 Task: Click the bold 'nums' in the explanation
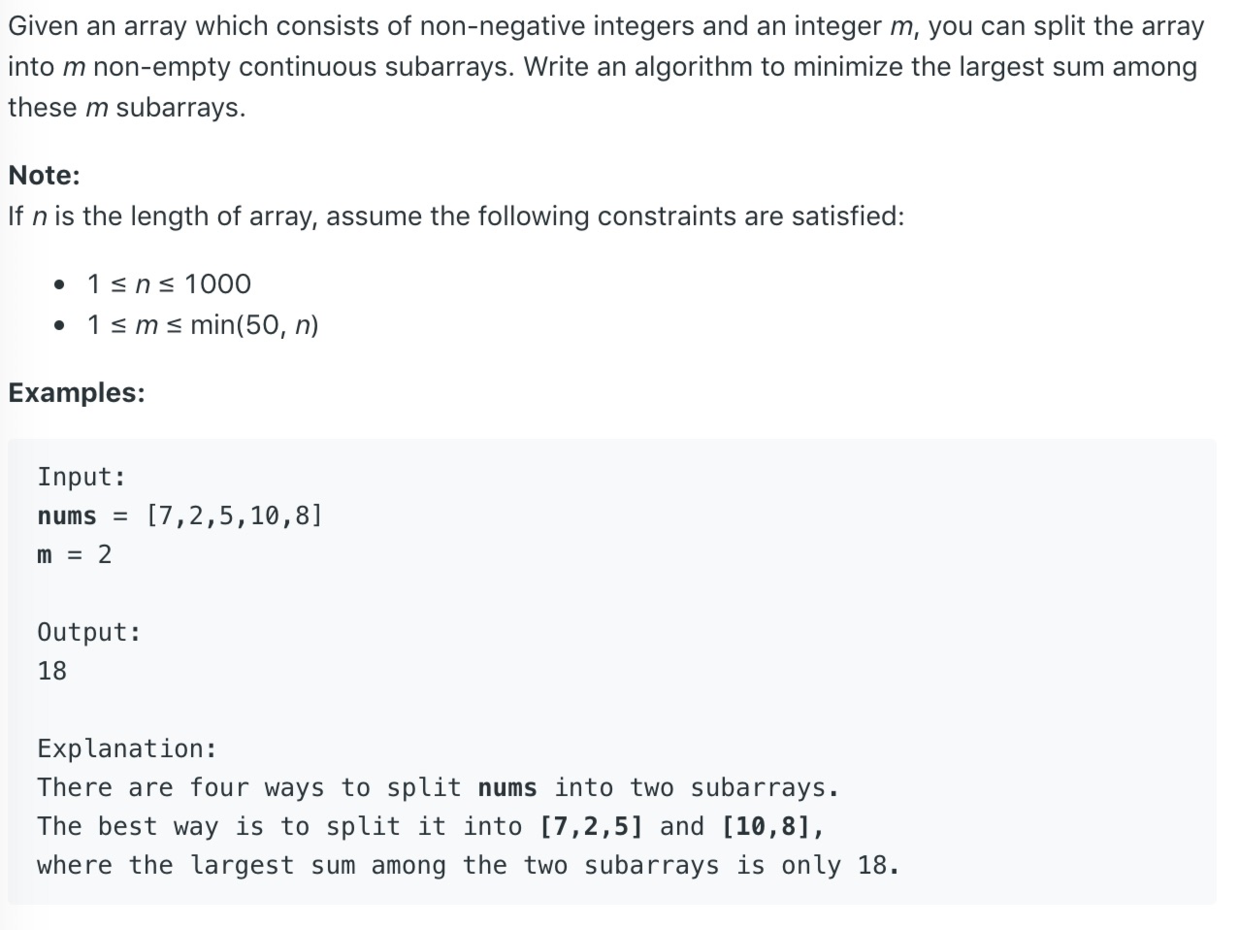click(507, 788)
